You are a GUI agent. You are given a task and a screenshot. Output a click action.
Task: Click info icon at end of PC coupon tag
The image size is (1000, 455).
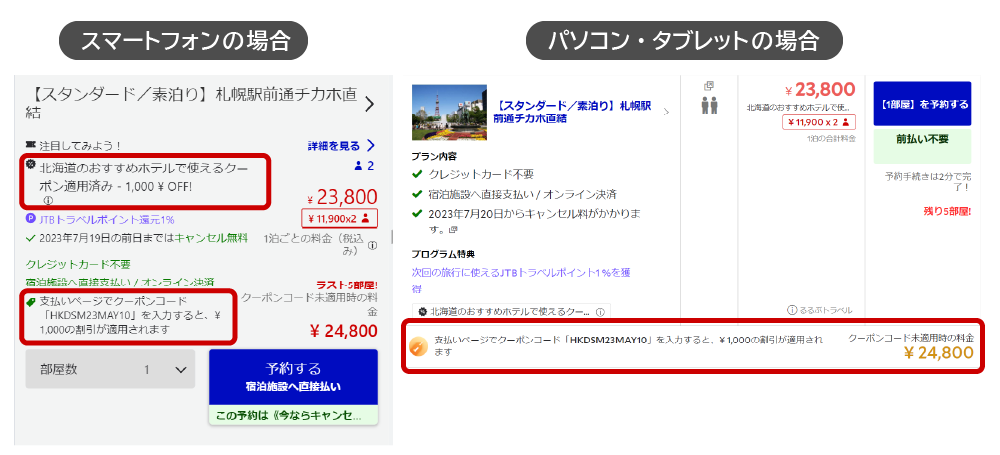tap(599, 312)
